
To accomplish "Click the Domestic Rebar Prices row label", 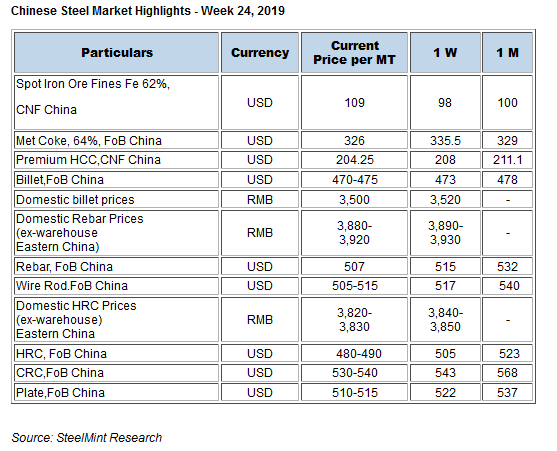I will coord(117,233).
